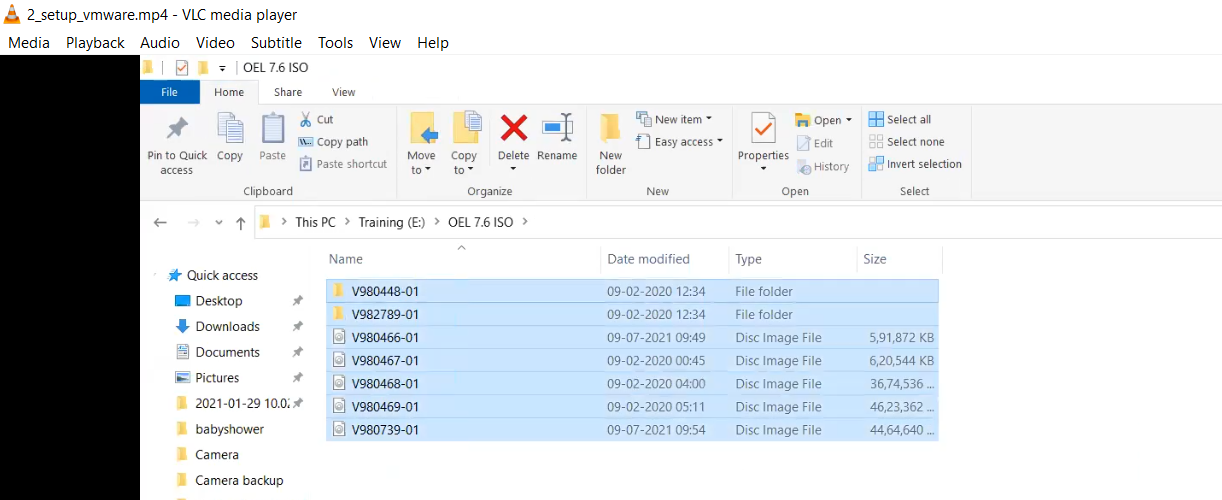
Task: Switch to the View ribbon tab
Action: click(x=344, y=92)
